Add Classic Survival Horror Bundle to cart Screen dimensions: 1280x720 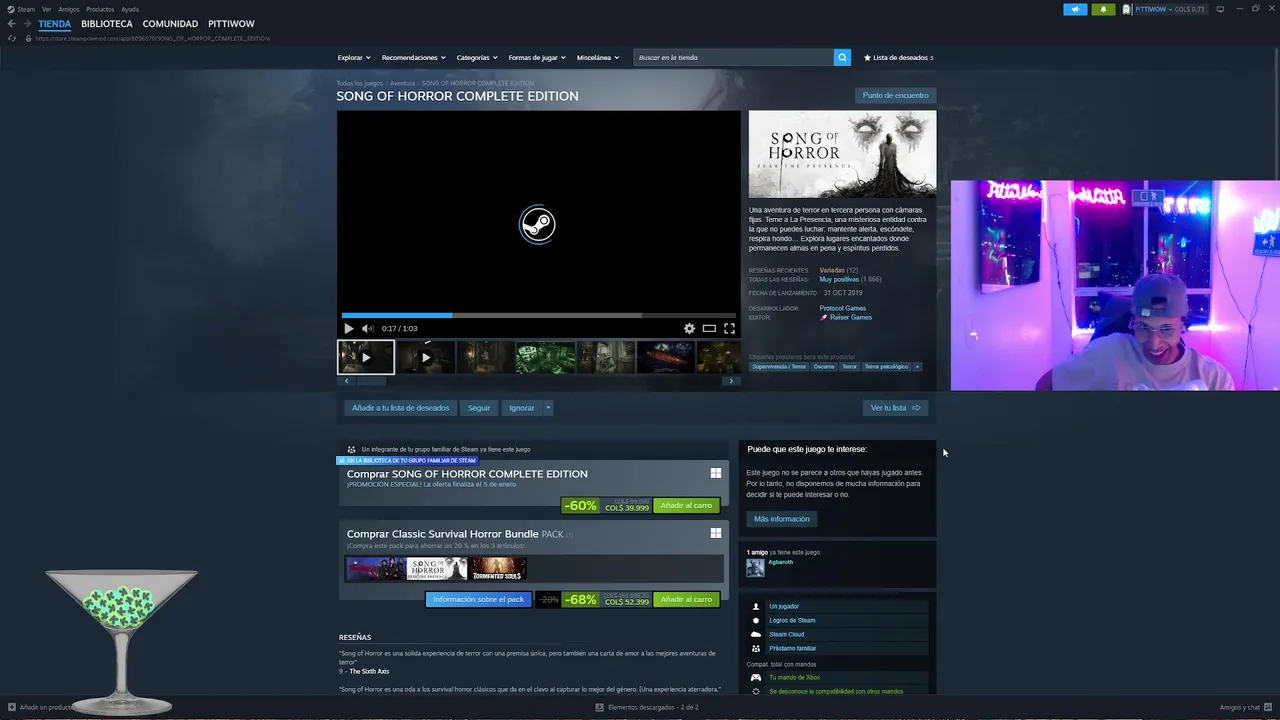tap(686, 599)
